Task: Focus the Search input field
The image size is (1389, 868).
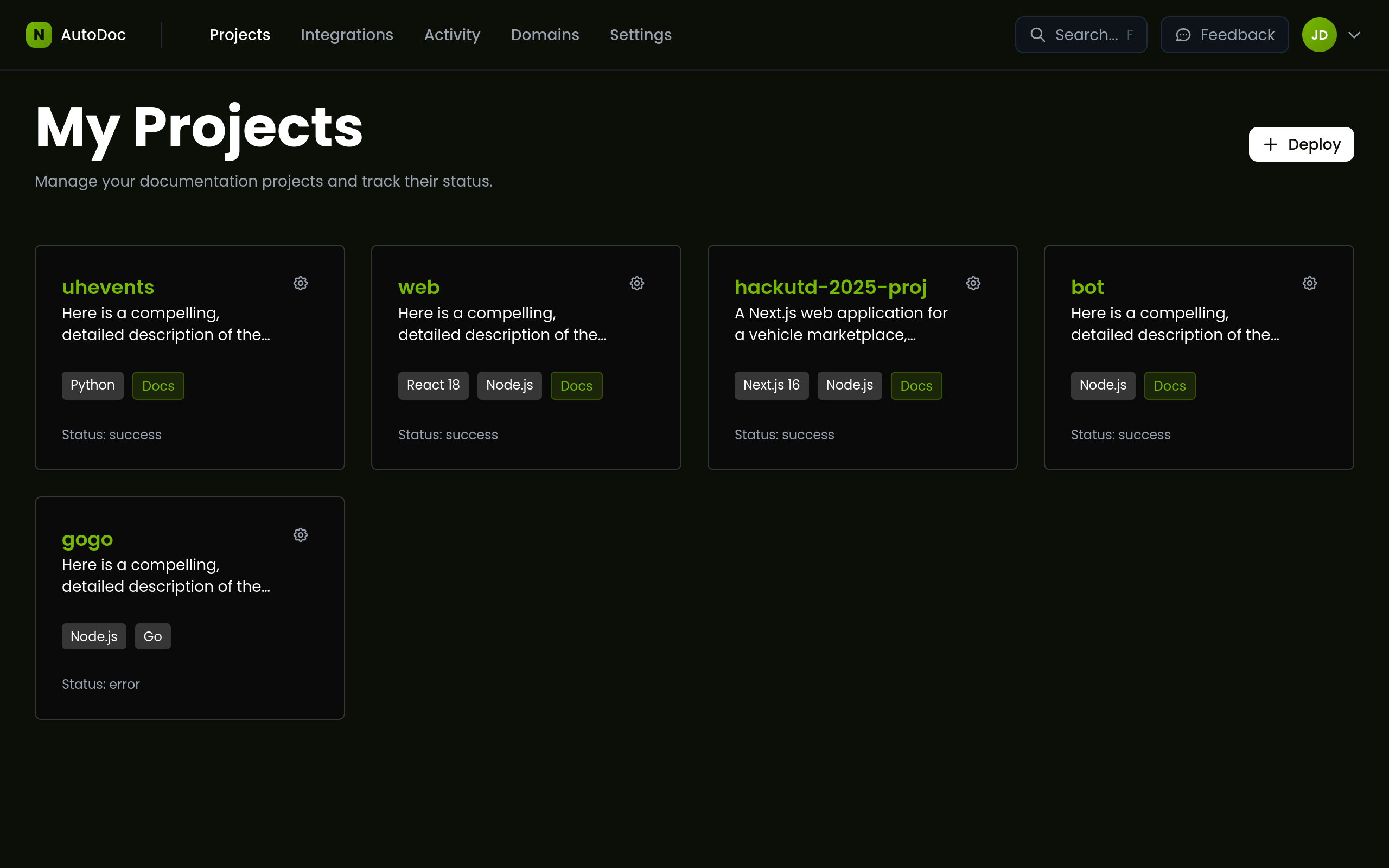Action: (x=1087, y=35)
